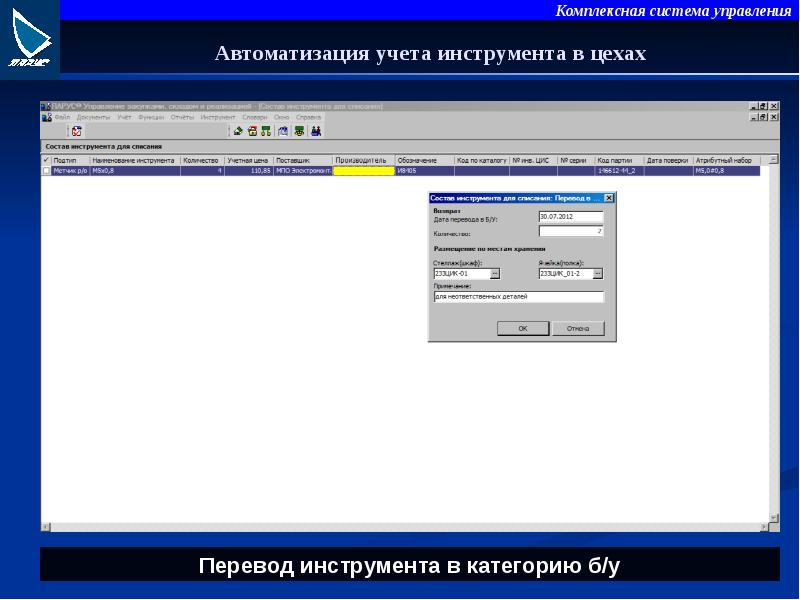Click the house-shaped toolbar icon
This screenshot has height=600, width=800.
(x=252, y=131)
